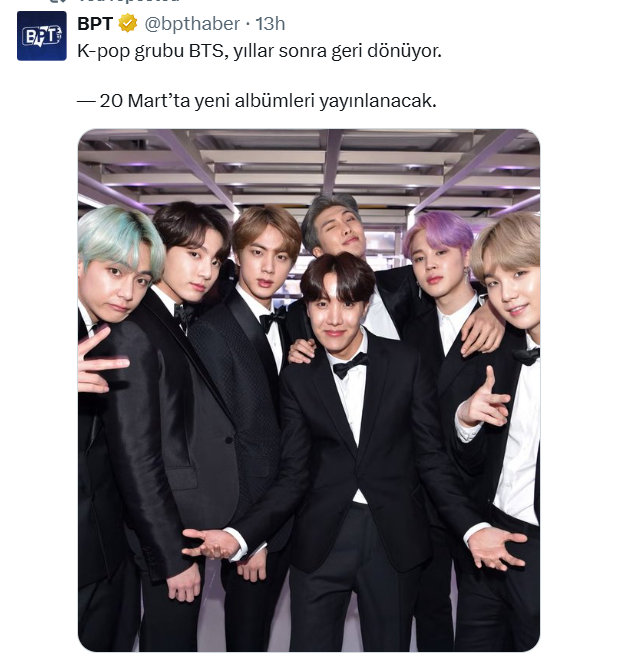Click the peace-sign hand in the photo

click(x=101, y=359)
